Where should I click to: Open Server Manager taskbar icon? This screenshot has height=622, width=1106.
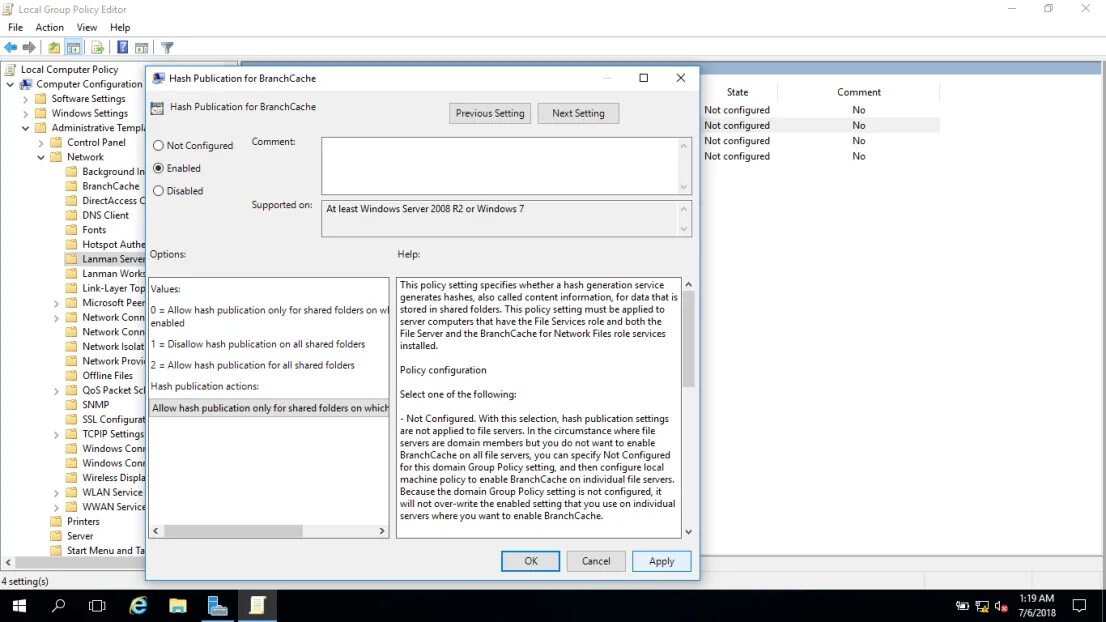point(218,606)
